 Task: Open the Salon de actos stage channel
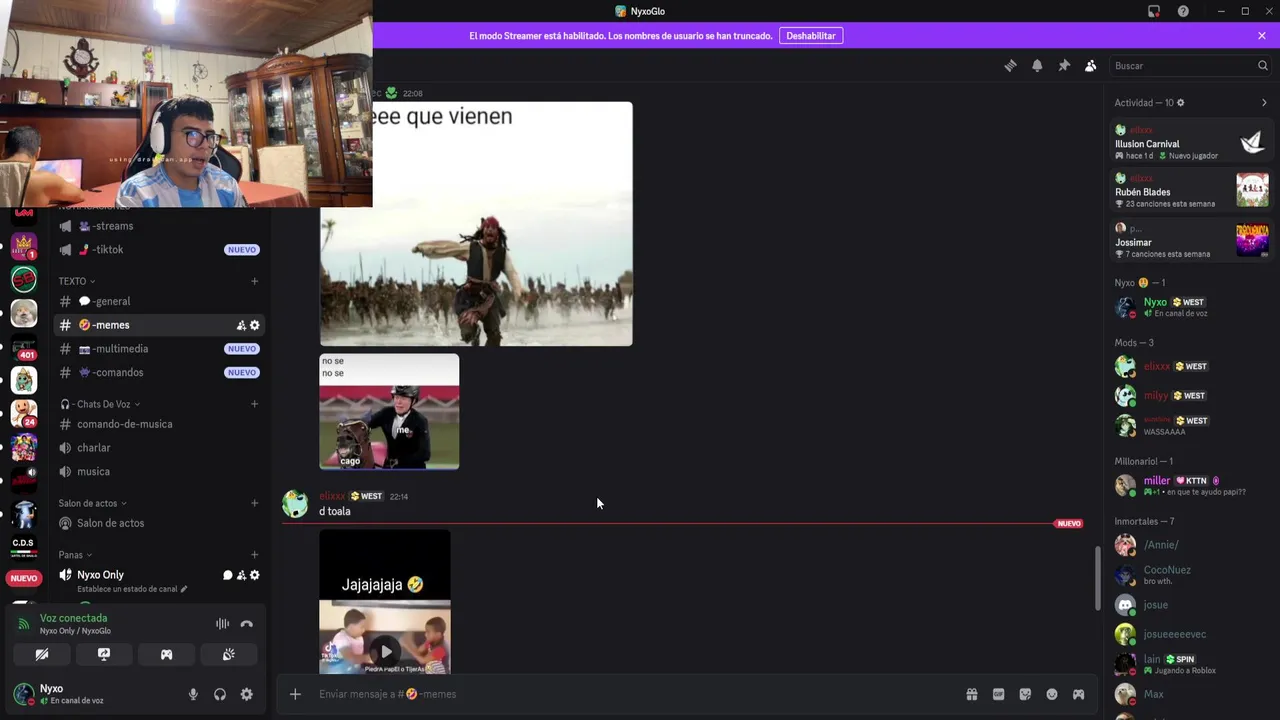(159, 523)
